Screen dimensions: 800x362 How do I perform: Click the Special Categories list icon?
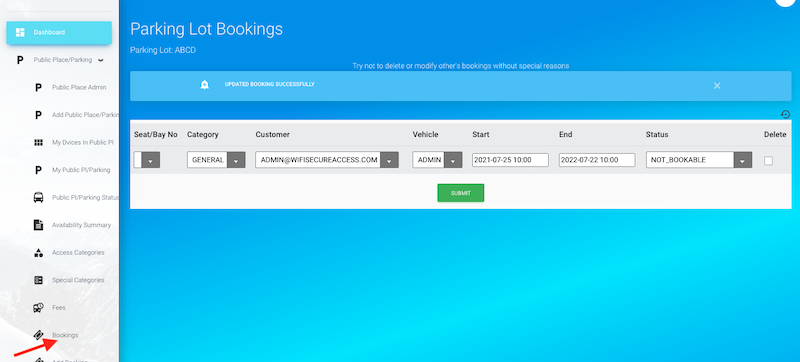pyautogui.click(x=38, y=280)
